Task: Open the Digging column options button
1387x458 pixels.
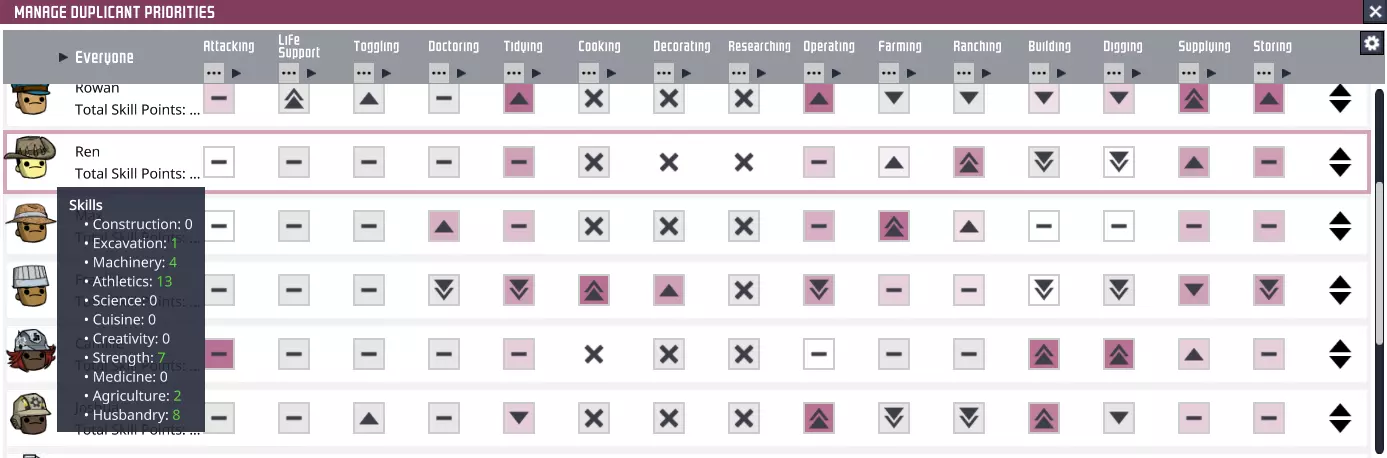Action: pos(1114,73)
